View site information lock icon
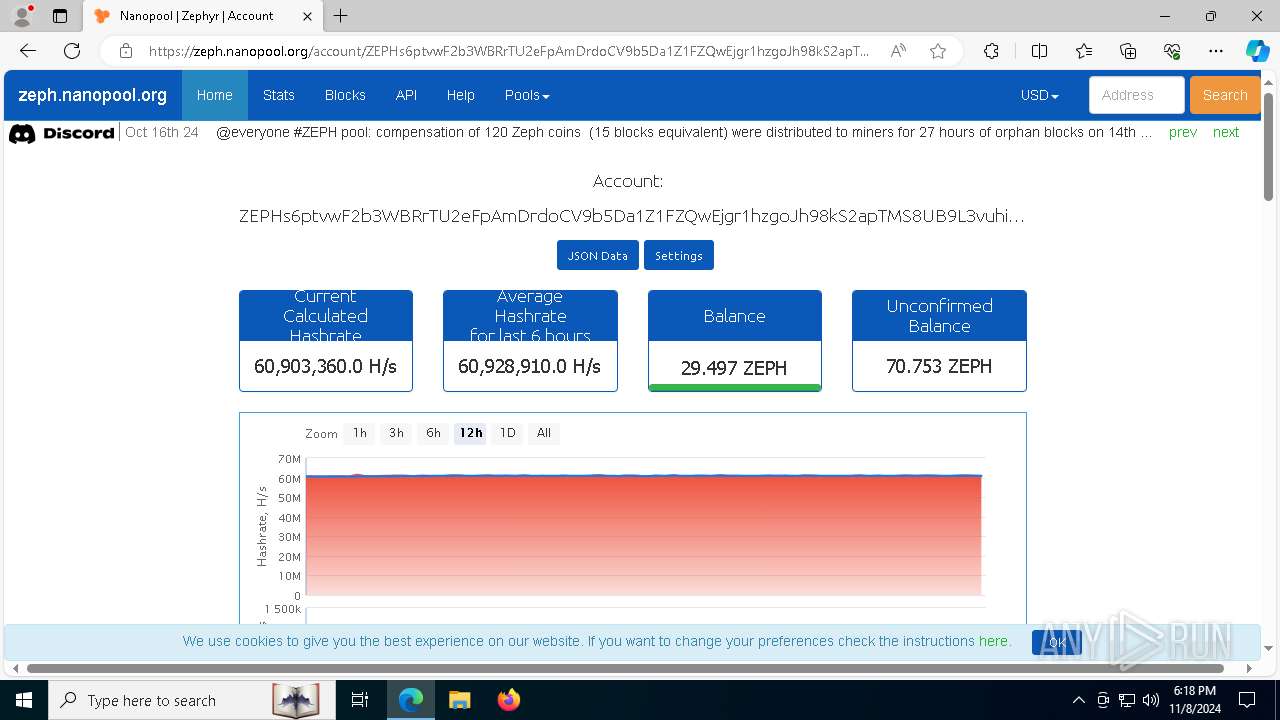Image resolution: width=1280 pixels, height=720 pixels. coord(126,51)
